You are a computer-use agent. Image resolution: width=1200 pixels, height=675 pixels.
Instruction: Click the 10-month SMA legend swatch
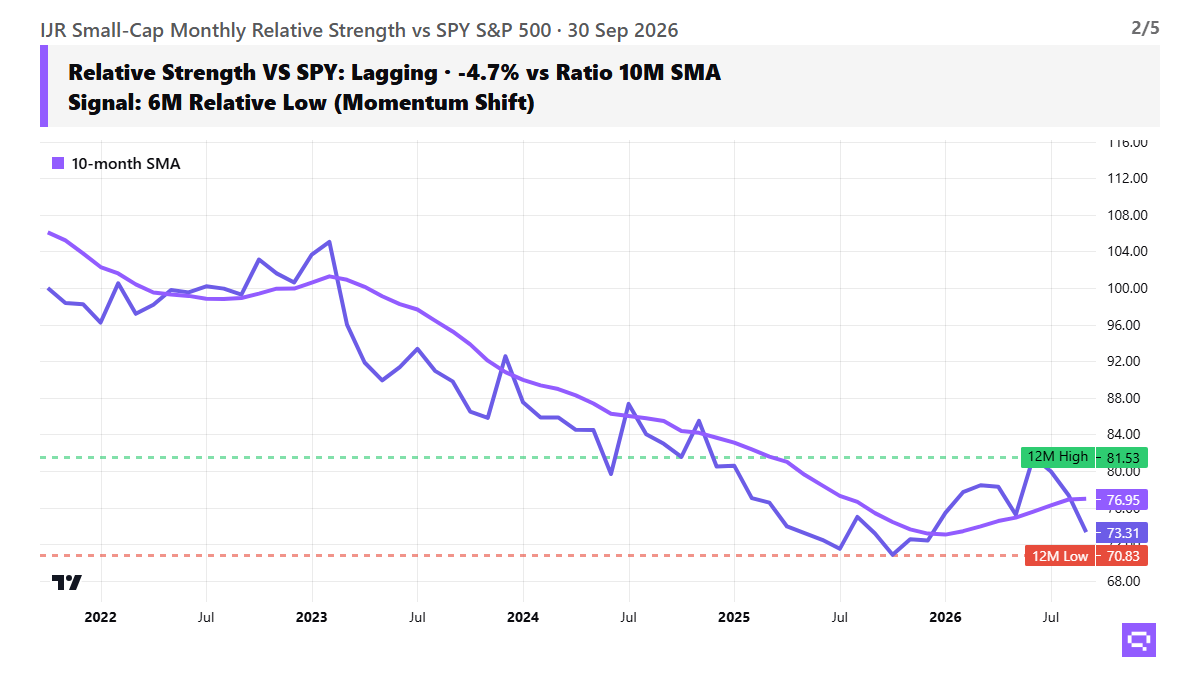pos(58,163)
